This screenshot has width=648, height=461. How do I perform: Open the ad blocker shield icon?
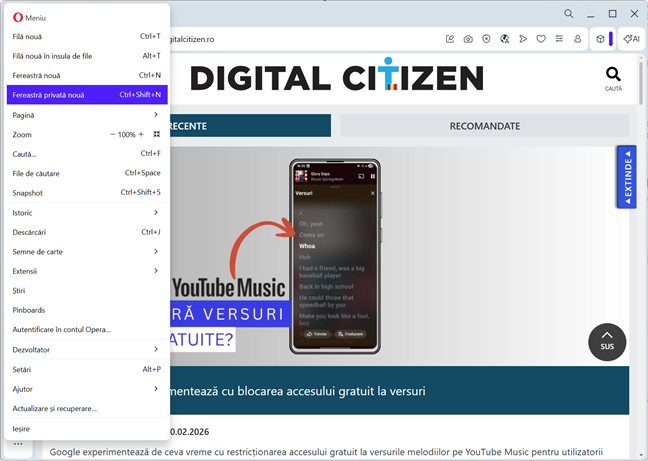[486, 39]
